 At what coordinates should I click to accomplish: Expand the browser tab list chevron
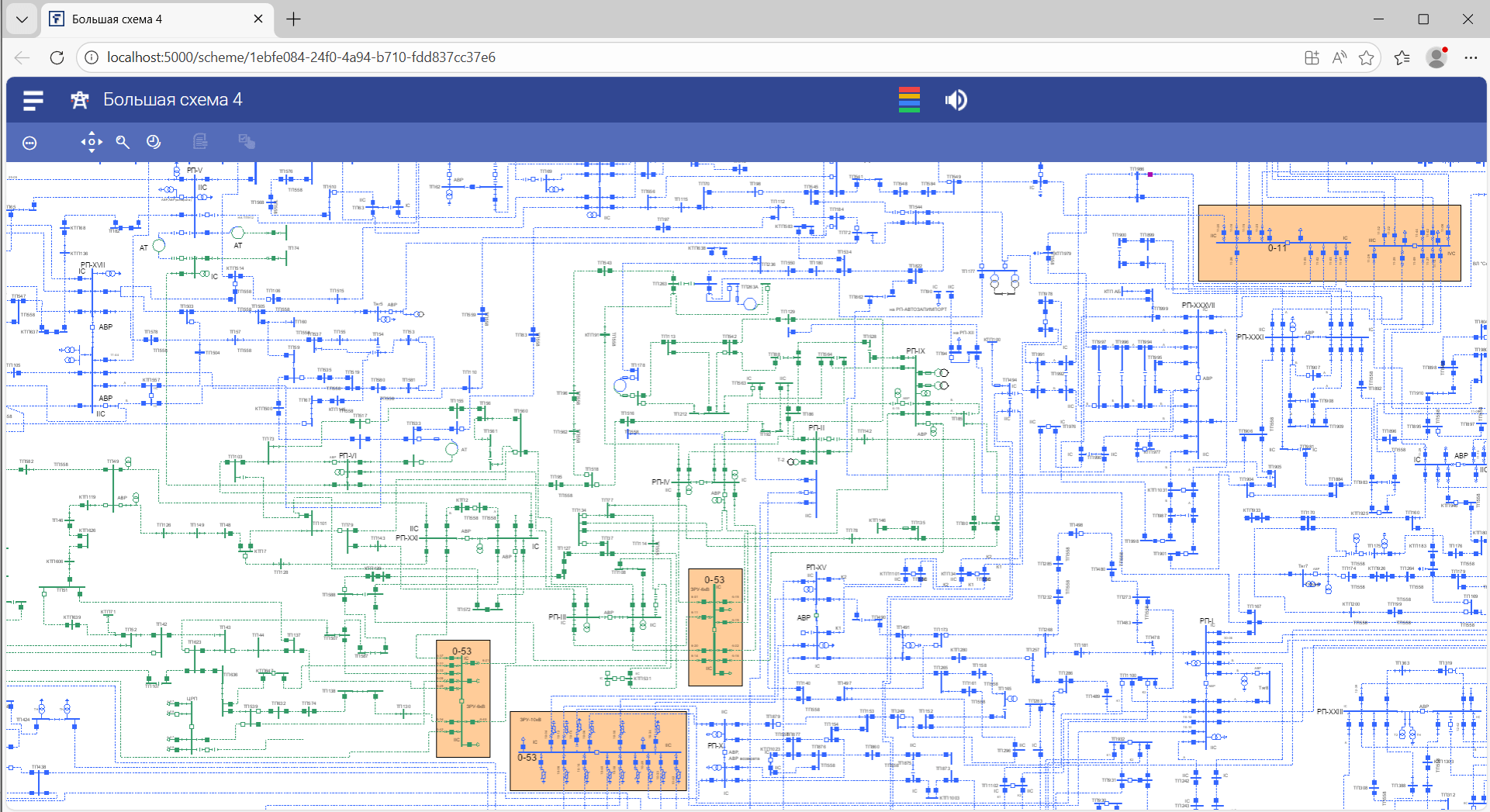[x=22, y=19]
